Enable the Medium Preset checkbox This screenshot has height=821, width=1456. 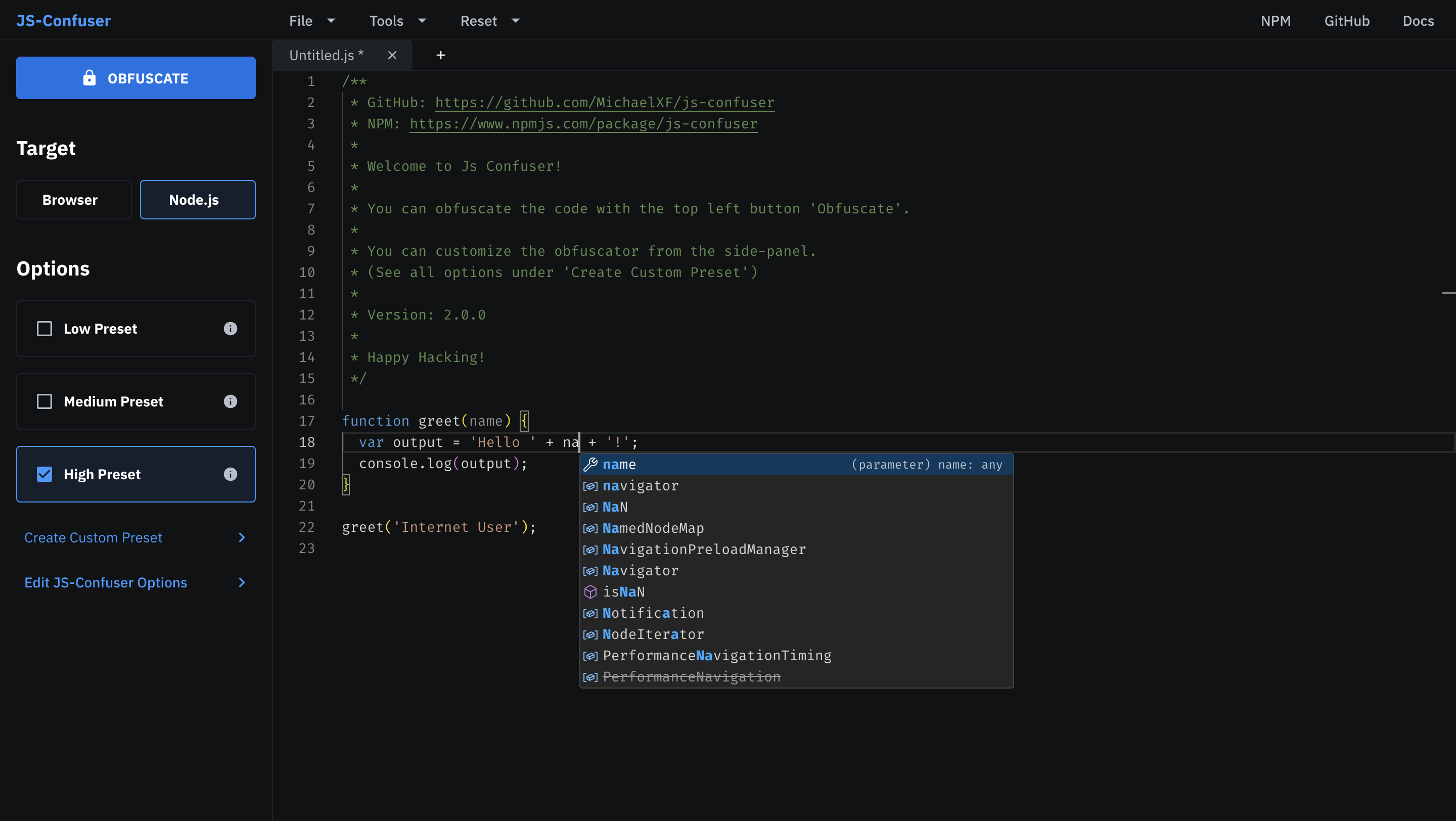(44, 402)
